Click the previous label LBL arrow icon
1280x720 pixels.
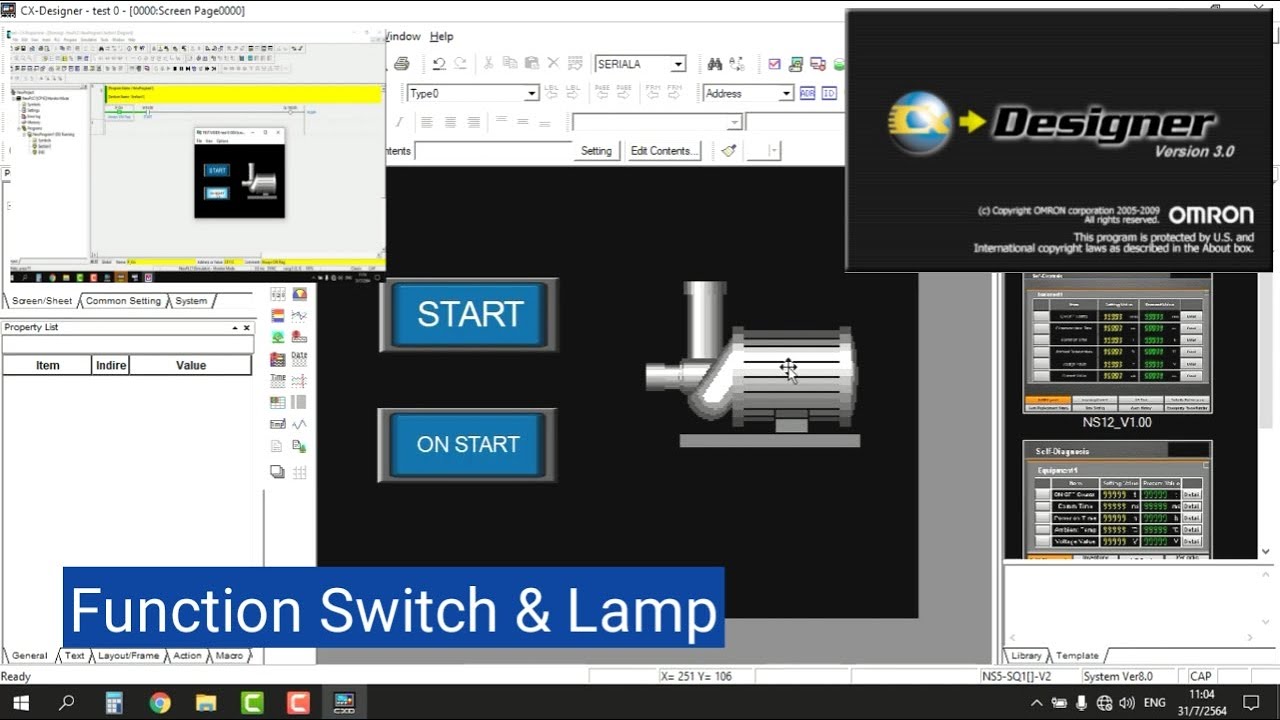coord(550,92)
